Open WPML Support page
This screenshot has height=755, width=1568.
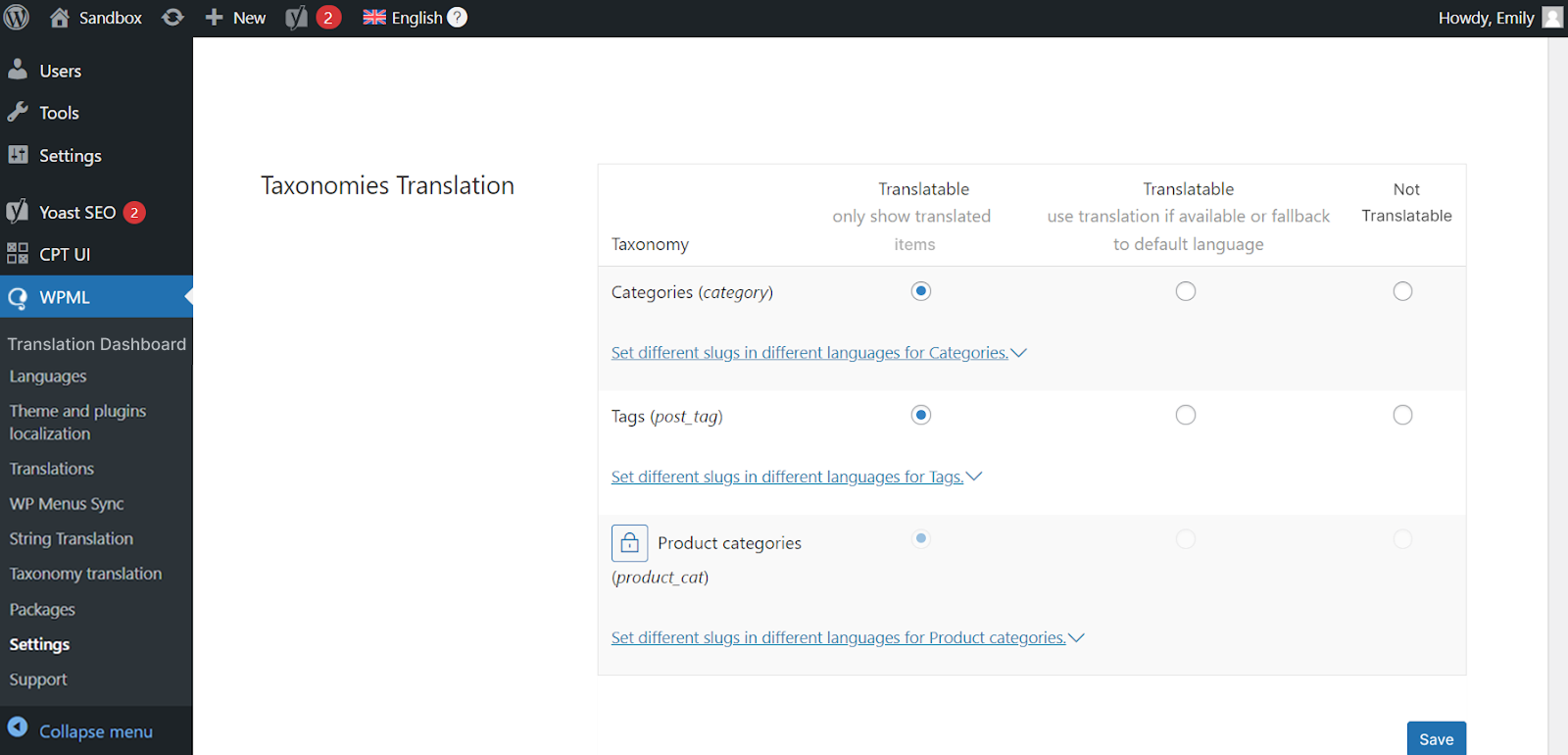click(x=38, y=679)
